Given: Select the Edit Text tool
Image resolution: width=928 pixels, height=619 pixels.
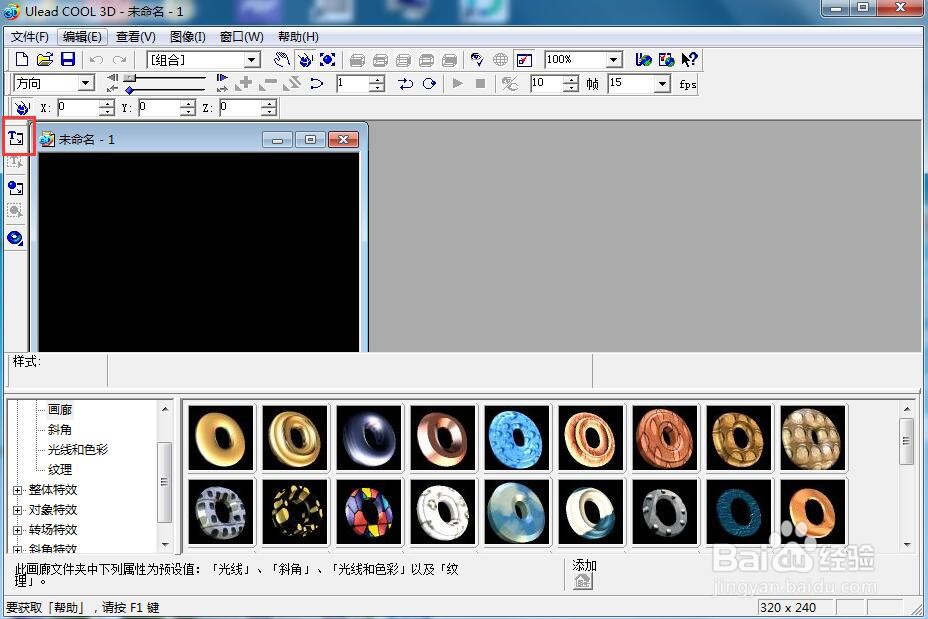Looking at the screenshot, I should (15, 162).
